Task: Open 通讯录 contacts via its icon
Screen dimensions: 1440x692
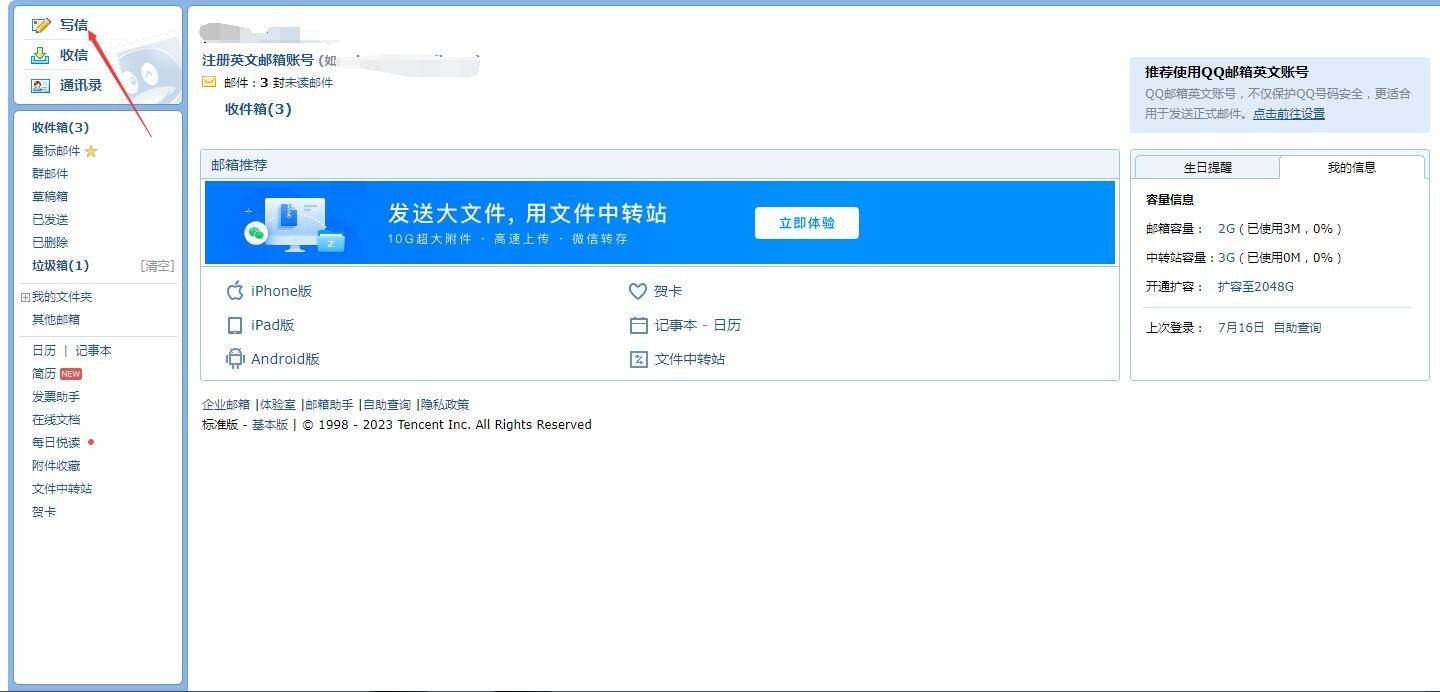Action: point(40,85)
